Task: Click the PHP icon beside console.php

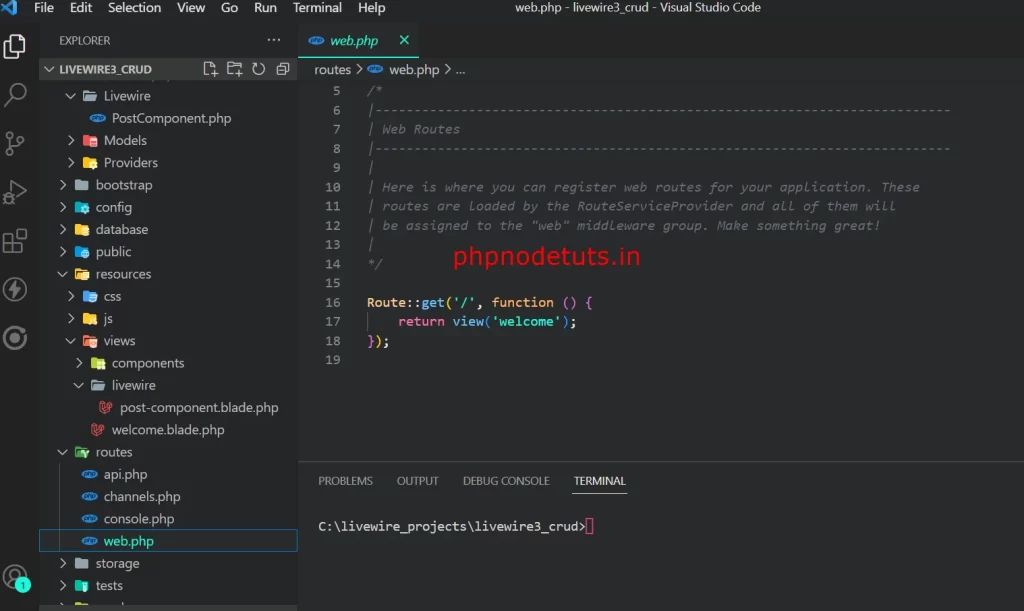Action: pyautogui.click(x=89, y=519)
